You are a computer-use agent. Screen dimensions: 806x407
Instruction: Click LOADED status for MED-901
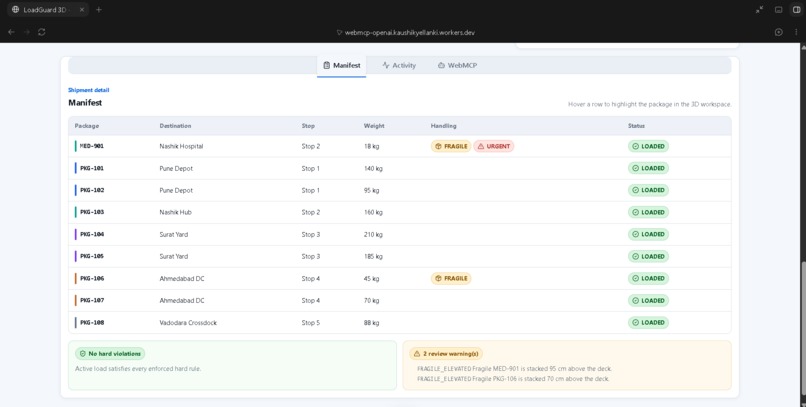[x=648, y=146]
